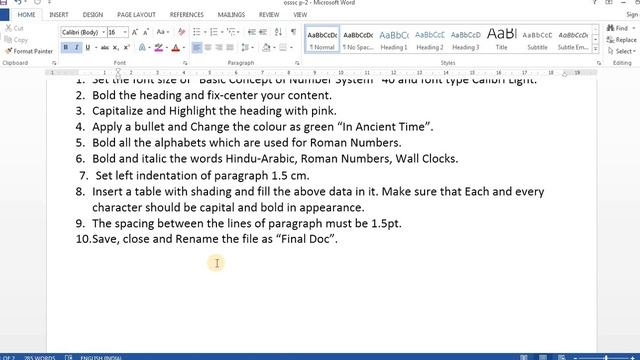
Task: Apply the Heading 2 style
Action: pos(430,40)
